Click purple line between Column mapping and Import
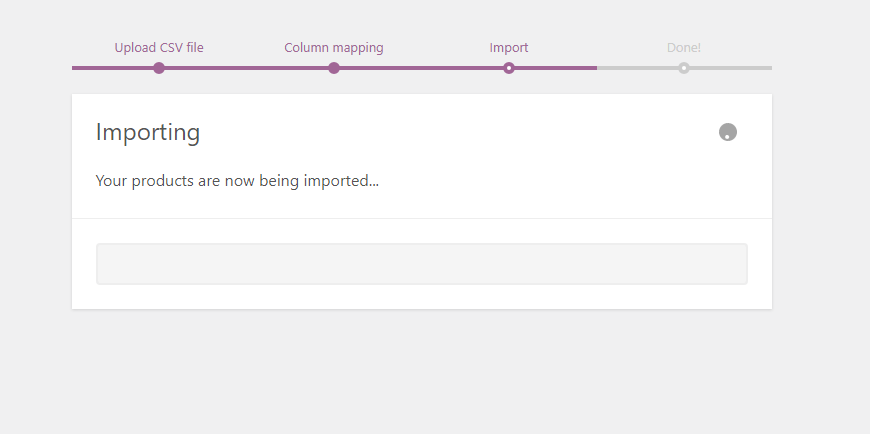870x434 pixels. tap(421, 68)
